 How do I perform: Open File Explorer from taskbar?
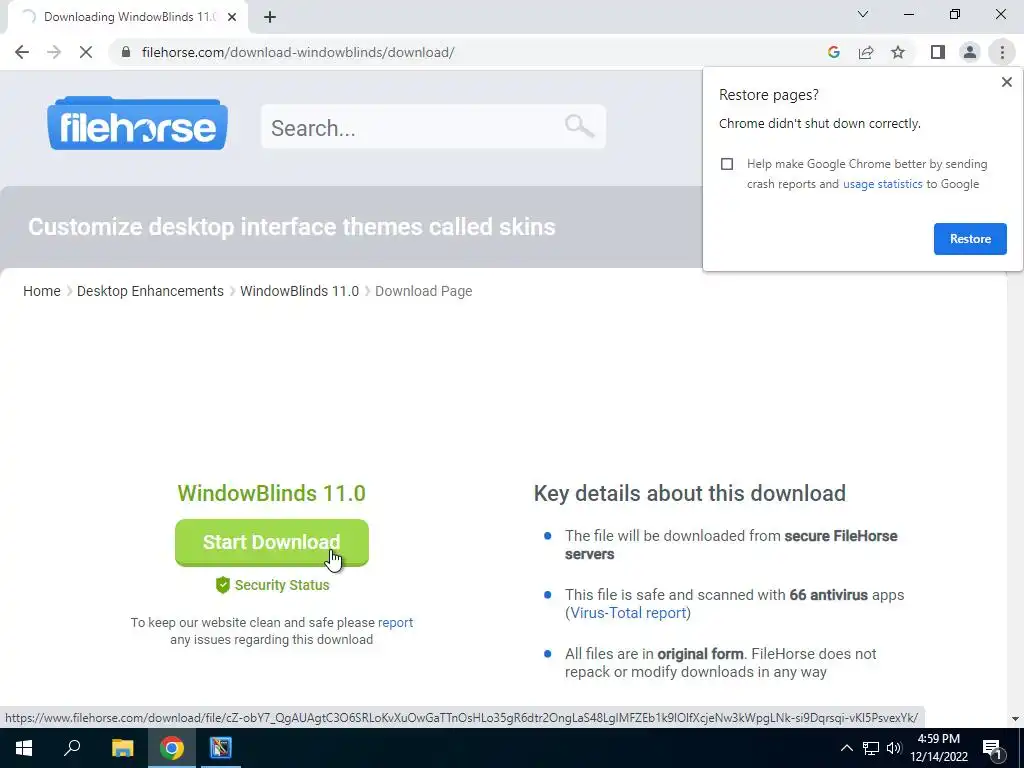pos(122,748)
